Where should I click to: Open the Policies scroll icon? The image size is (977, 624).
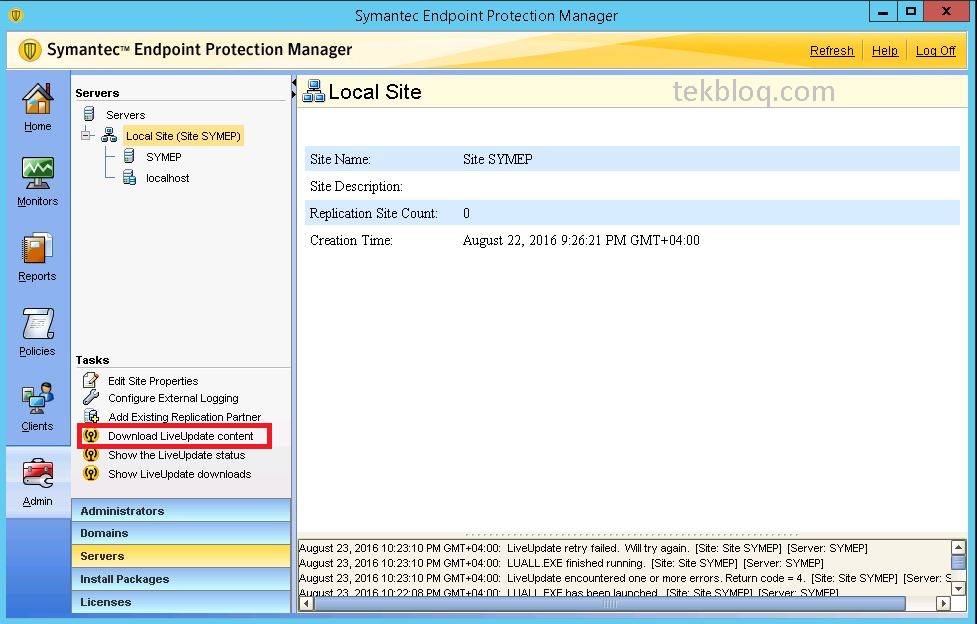(37, 324)
